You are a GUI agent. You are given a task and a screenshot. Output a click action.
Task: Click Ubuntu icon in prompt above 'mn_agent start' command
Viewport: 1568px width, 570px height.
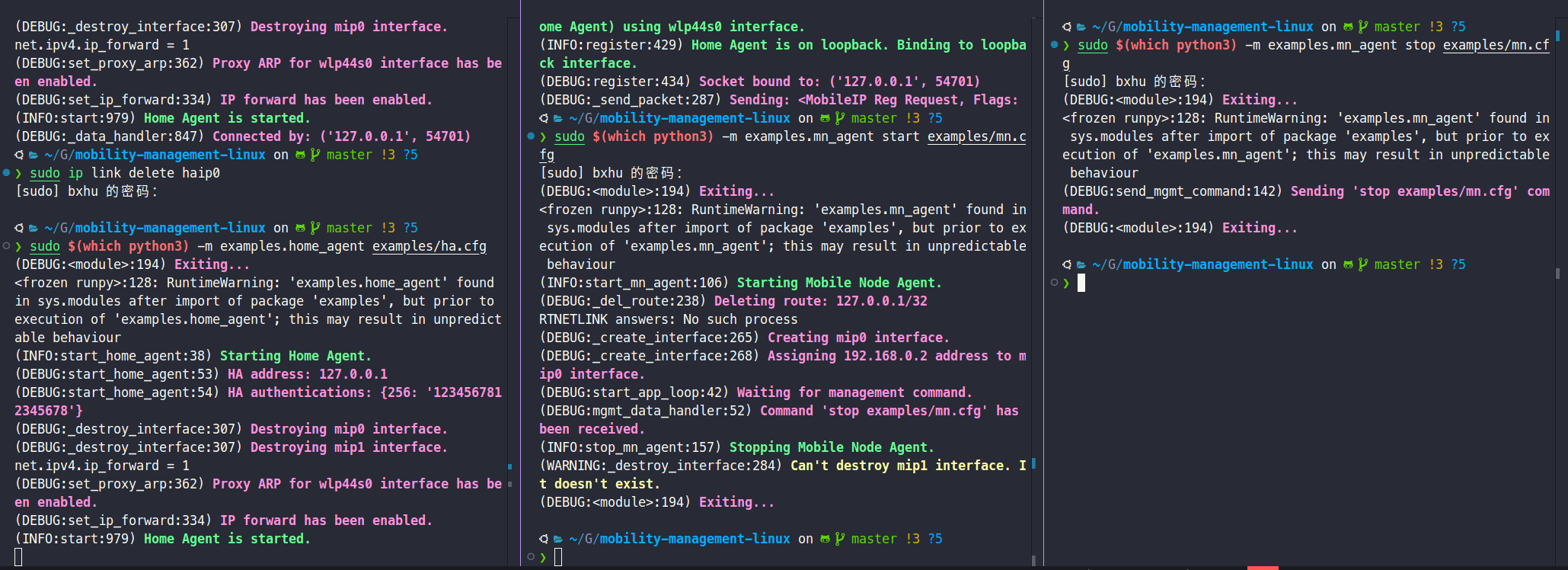tap(544, 118)
